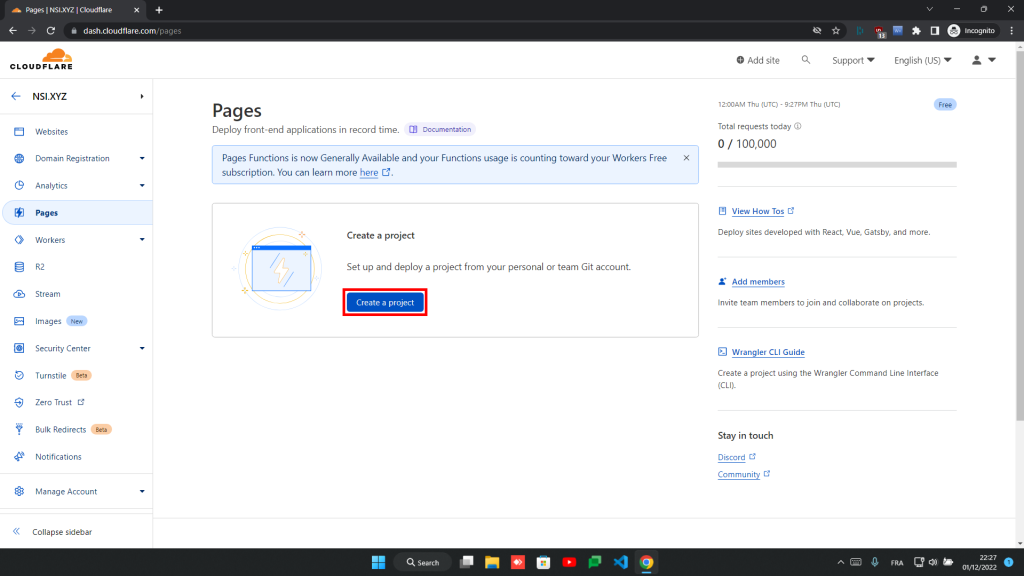Open YouTube app from the taskbar

[x=569, y=562]
